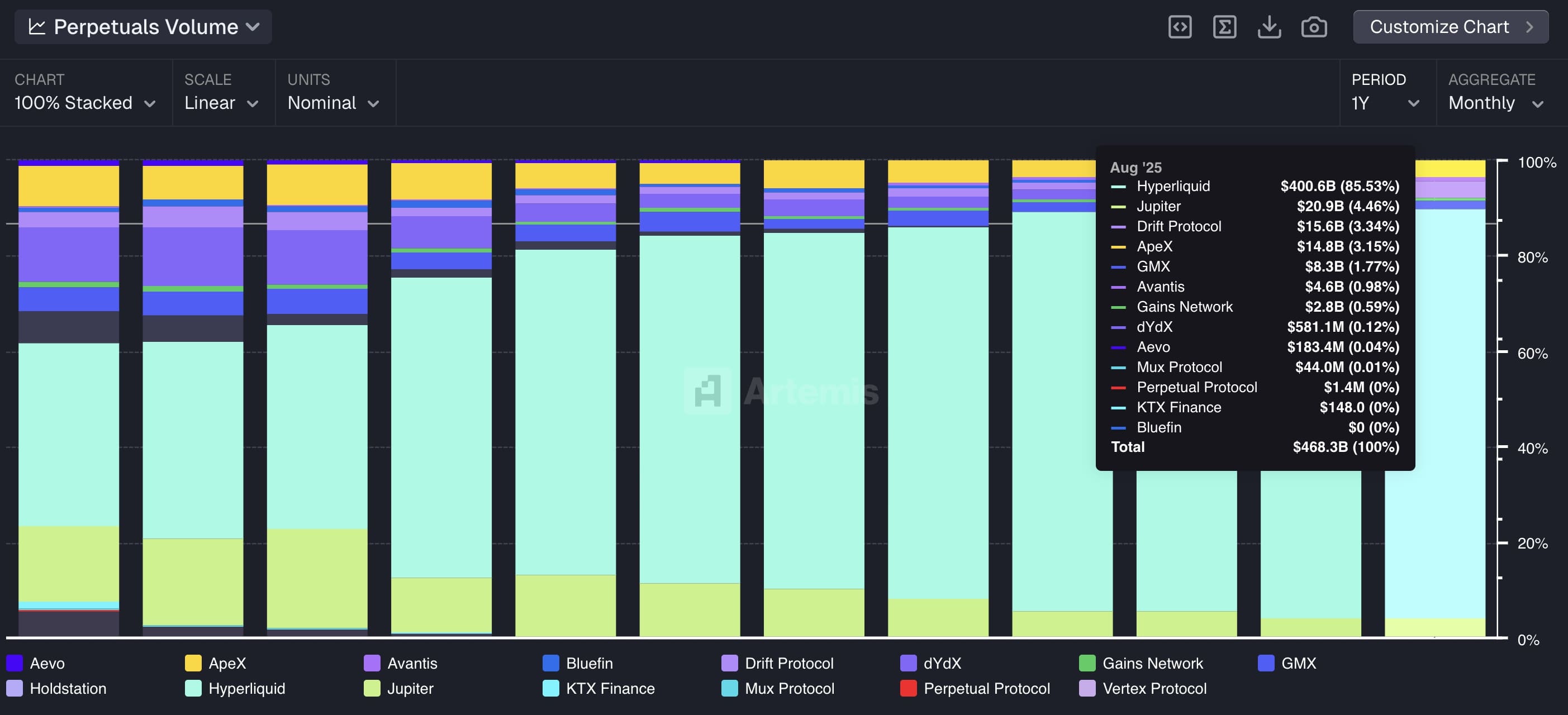
Task: Click the 40% y-axis label
Action: 1532,449
